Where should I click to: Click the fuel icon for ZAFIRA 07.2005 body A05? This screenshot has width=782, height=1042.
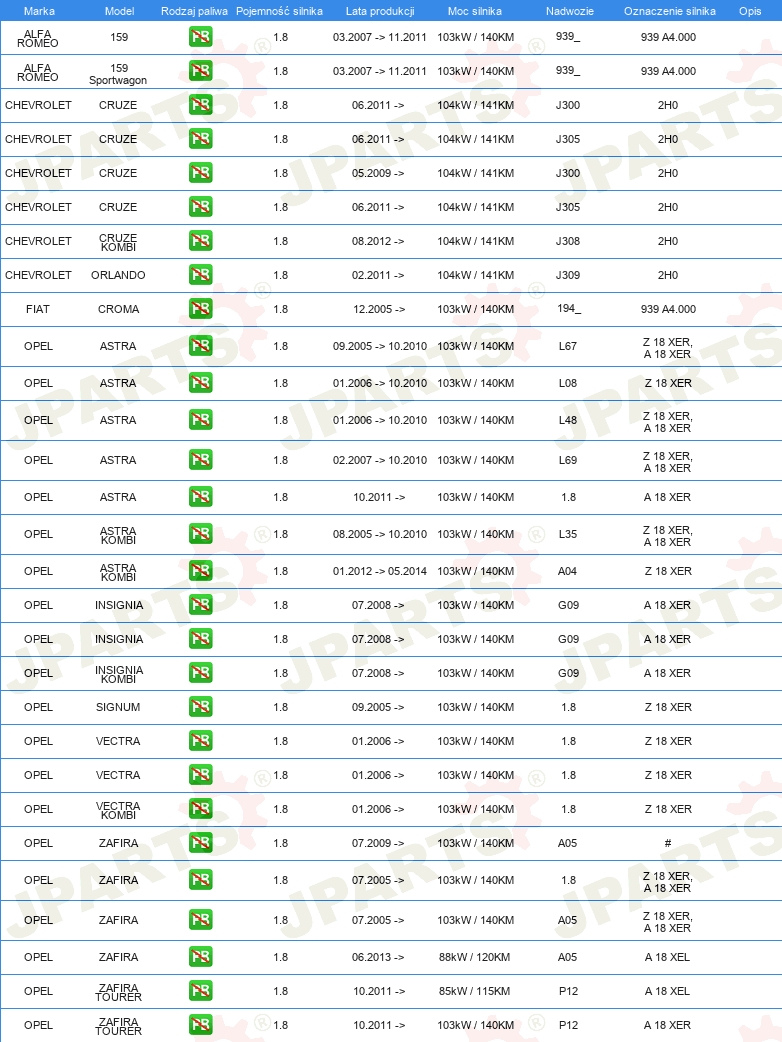201,920
